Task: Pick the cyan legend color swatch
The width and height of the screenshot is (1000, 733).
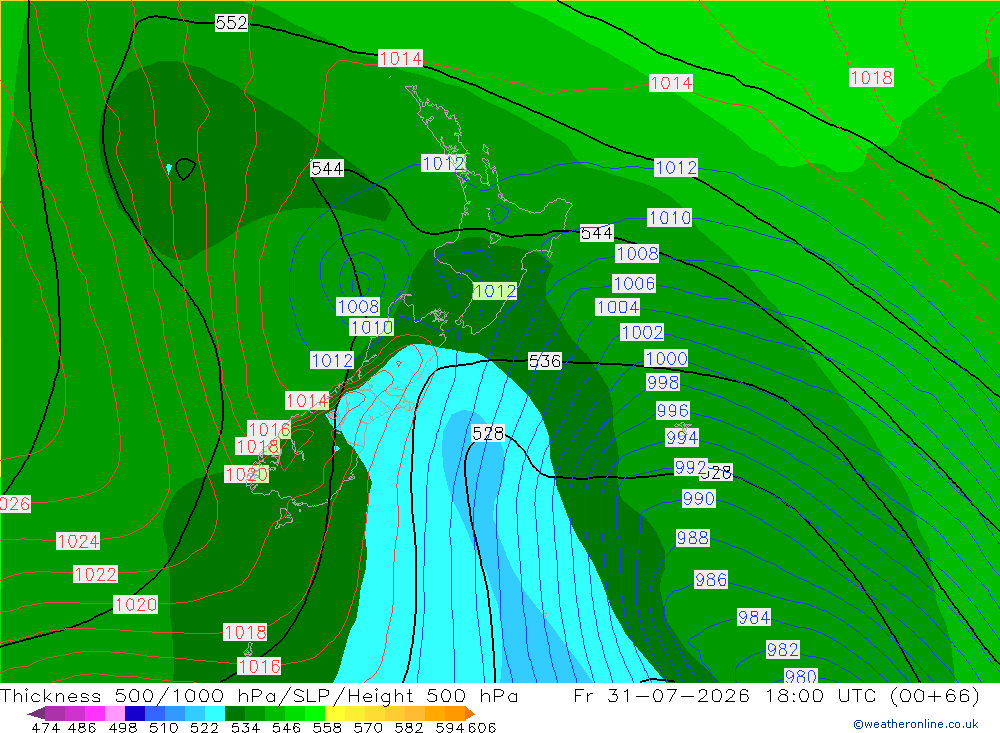Action: (x=215, y=713)
